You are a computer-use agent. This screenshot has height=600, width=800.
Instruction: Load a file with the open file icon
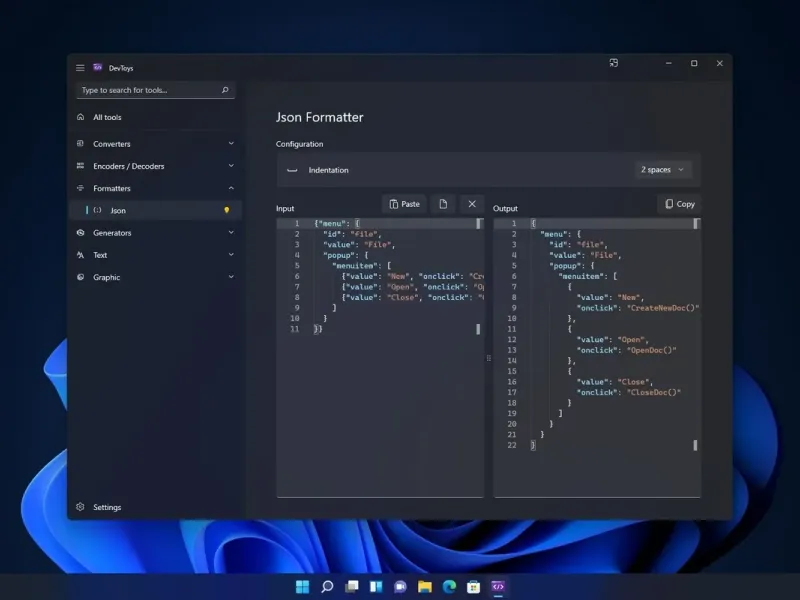pyautogui.click(x=443, y=204)
